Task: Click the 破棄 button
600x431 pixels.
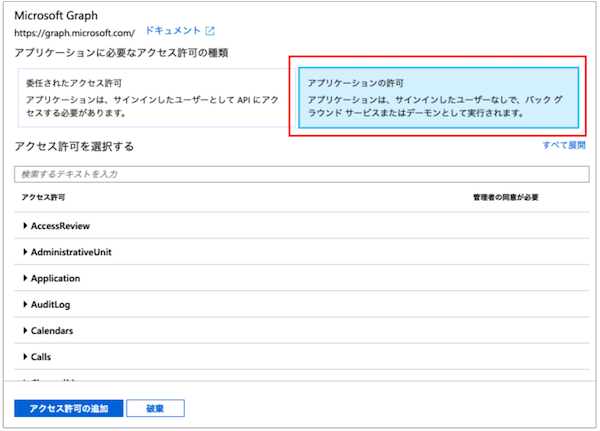Action: (155, 408)
